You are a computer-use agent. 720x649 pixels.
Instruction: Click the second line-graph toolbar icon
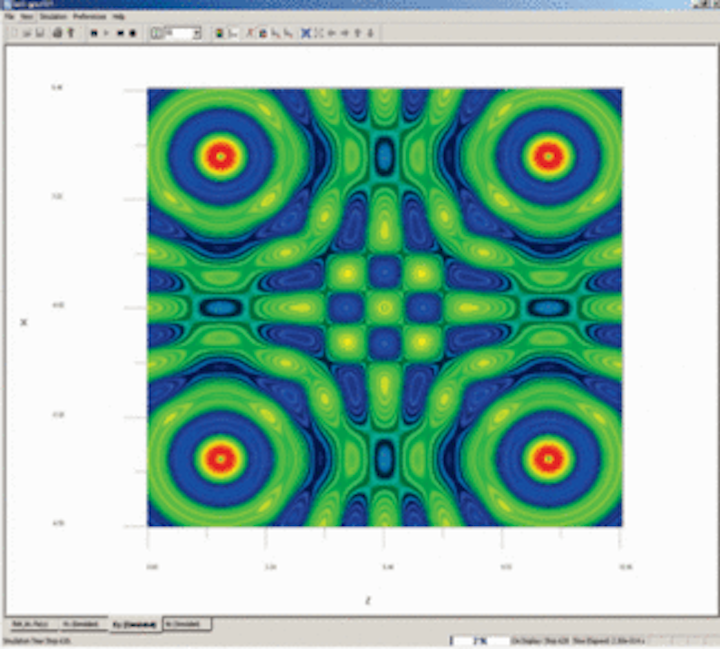click(x=288, y=33)
